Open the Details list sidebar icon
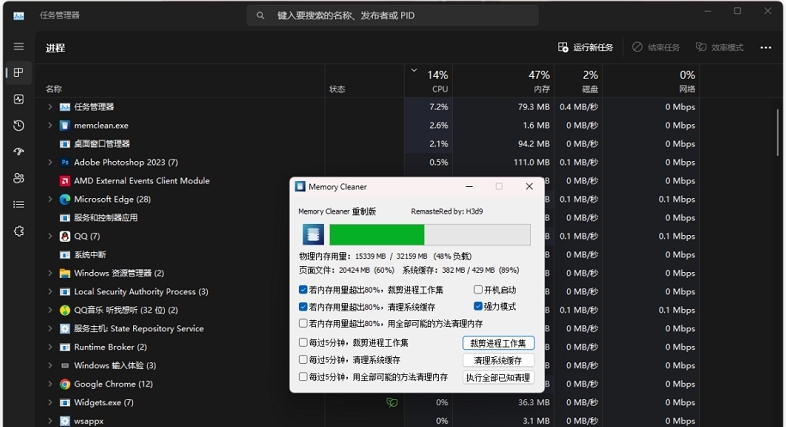The height and width of the screenshot is (427, 786). coord(18,204)
